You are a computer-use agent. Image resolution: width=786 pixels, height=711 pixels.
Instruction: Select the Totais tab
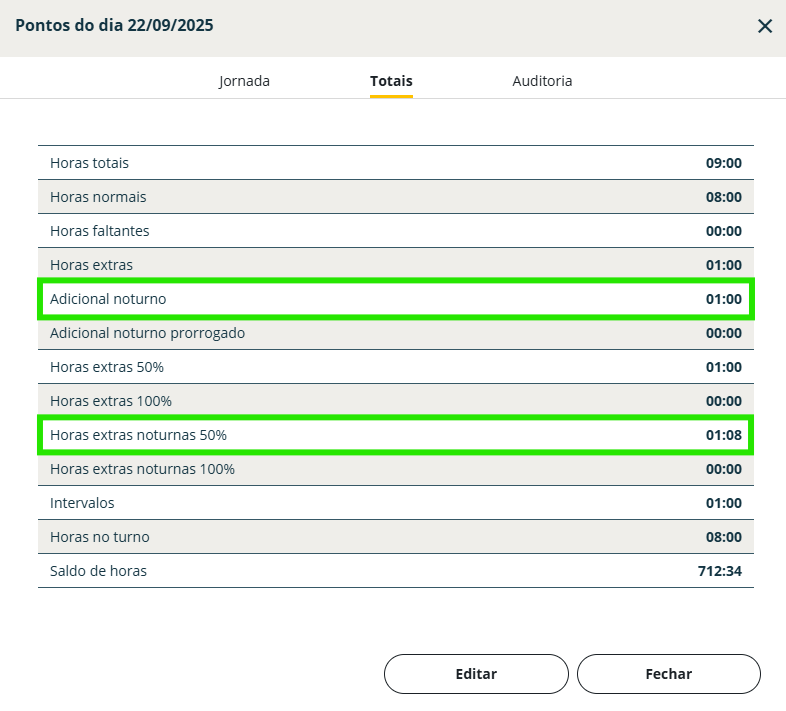click(391, 81)
